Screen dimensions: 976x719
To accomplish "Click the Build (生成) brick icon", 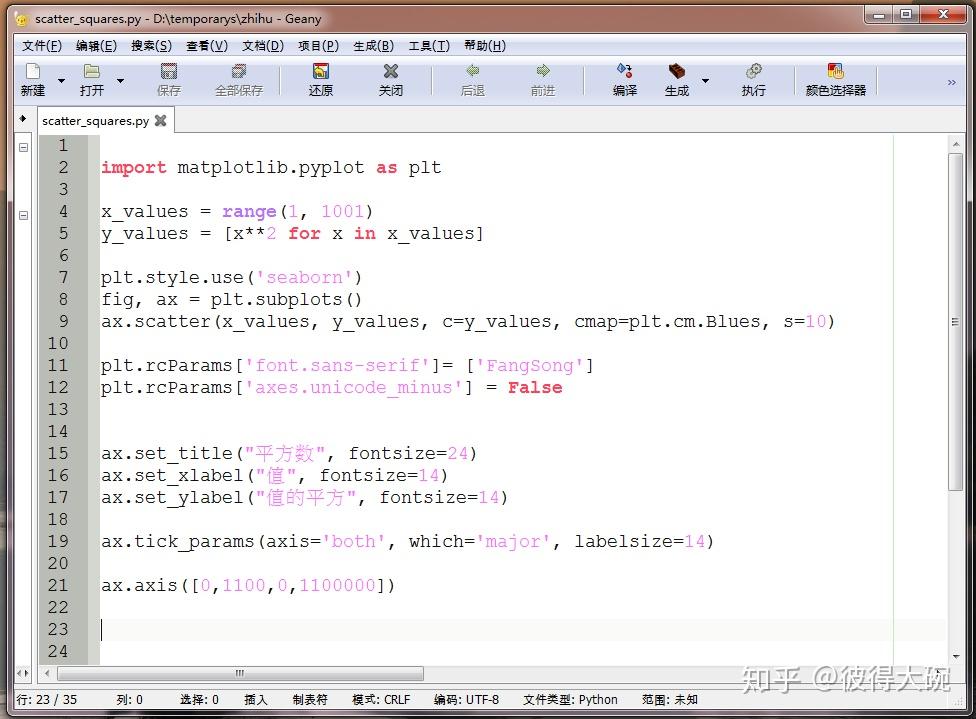I will pyautogui.click(x=677, y=71).
